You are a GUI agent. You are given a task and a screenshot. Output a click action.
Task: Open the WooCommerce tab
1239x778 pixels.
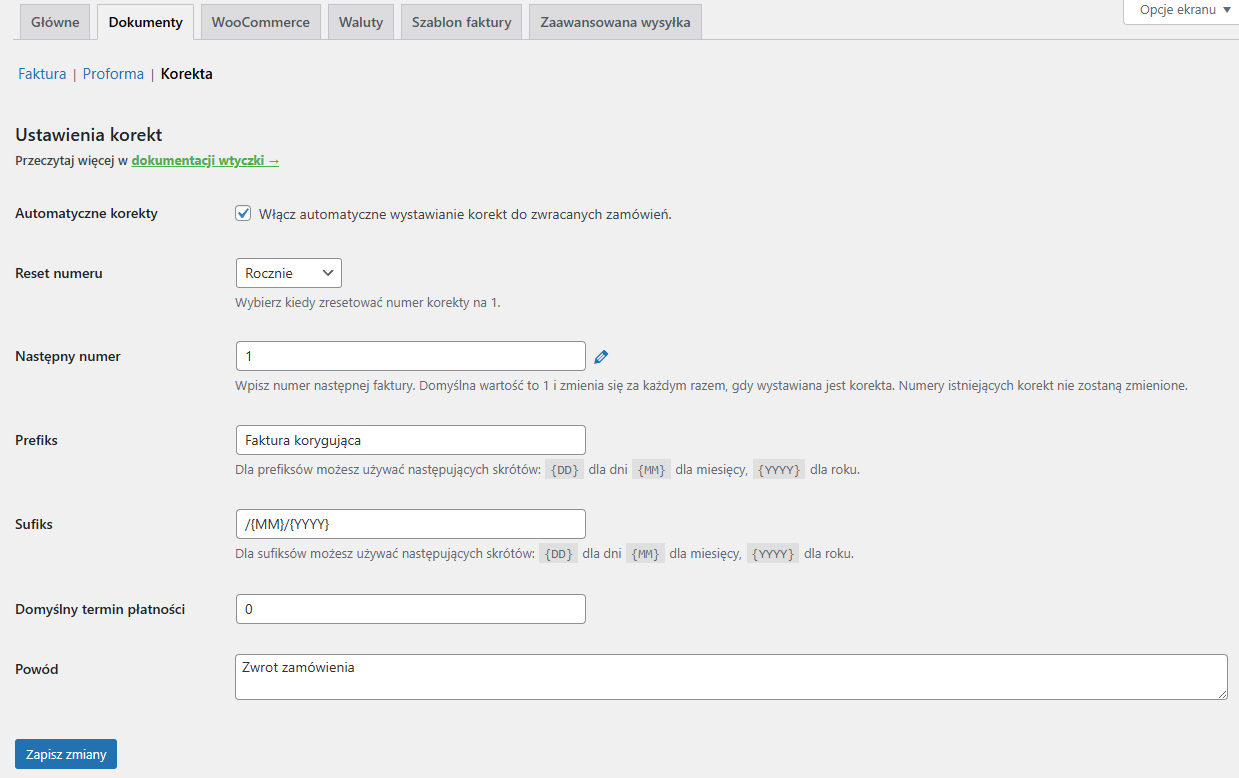260,22
